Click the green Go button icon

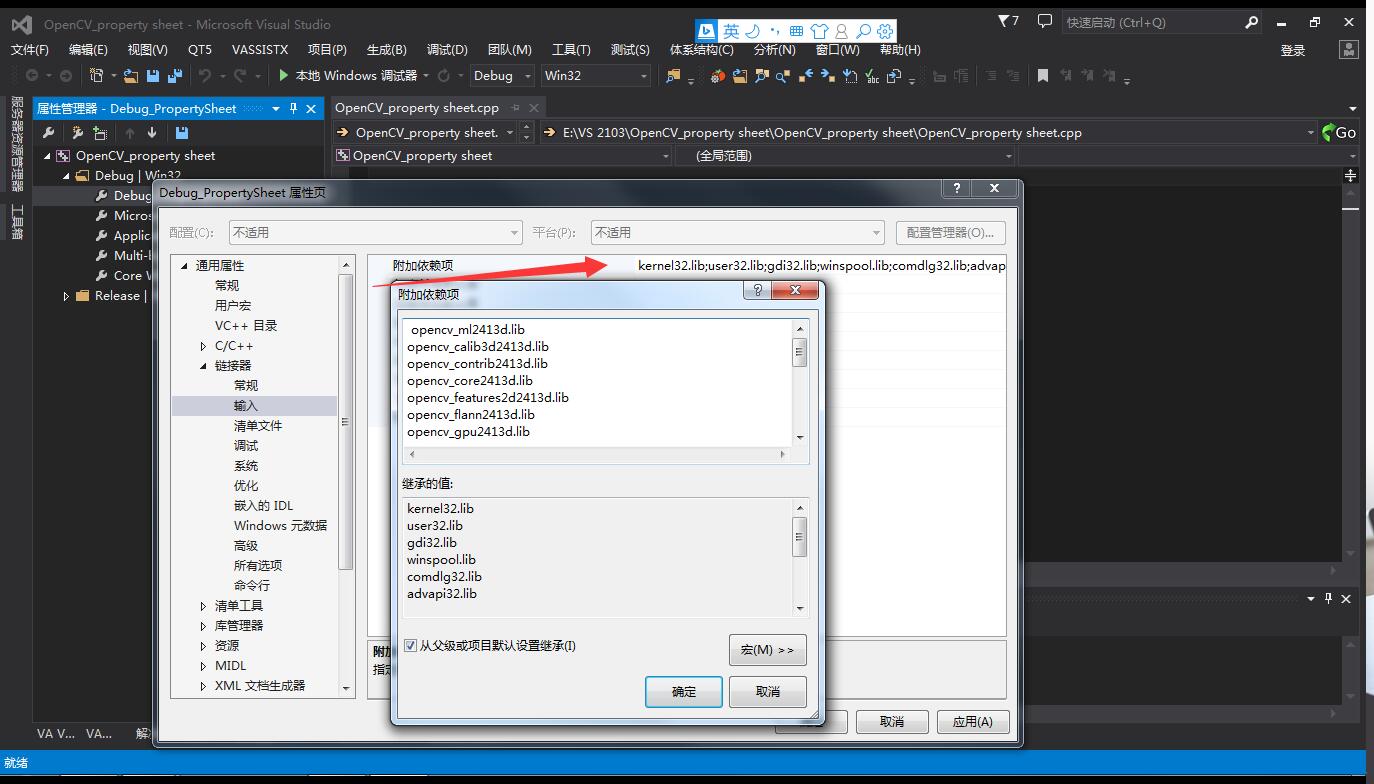[x=1339, y=132]
